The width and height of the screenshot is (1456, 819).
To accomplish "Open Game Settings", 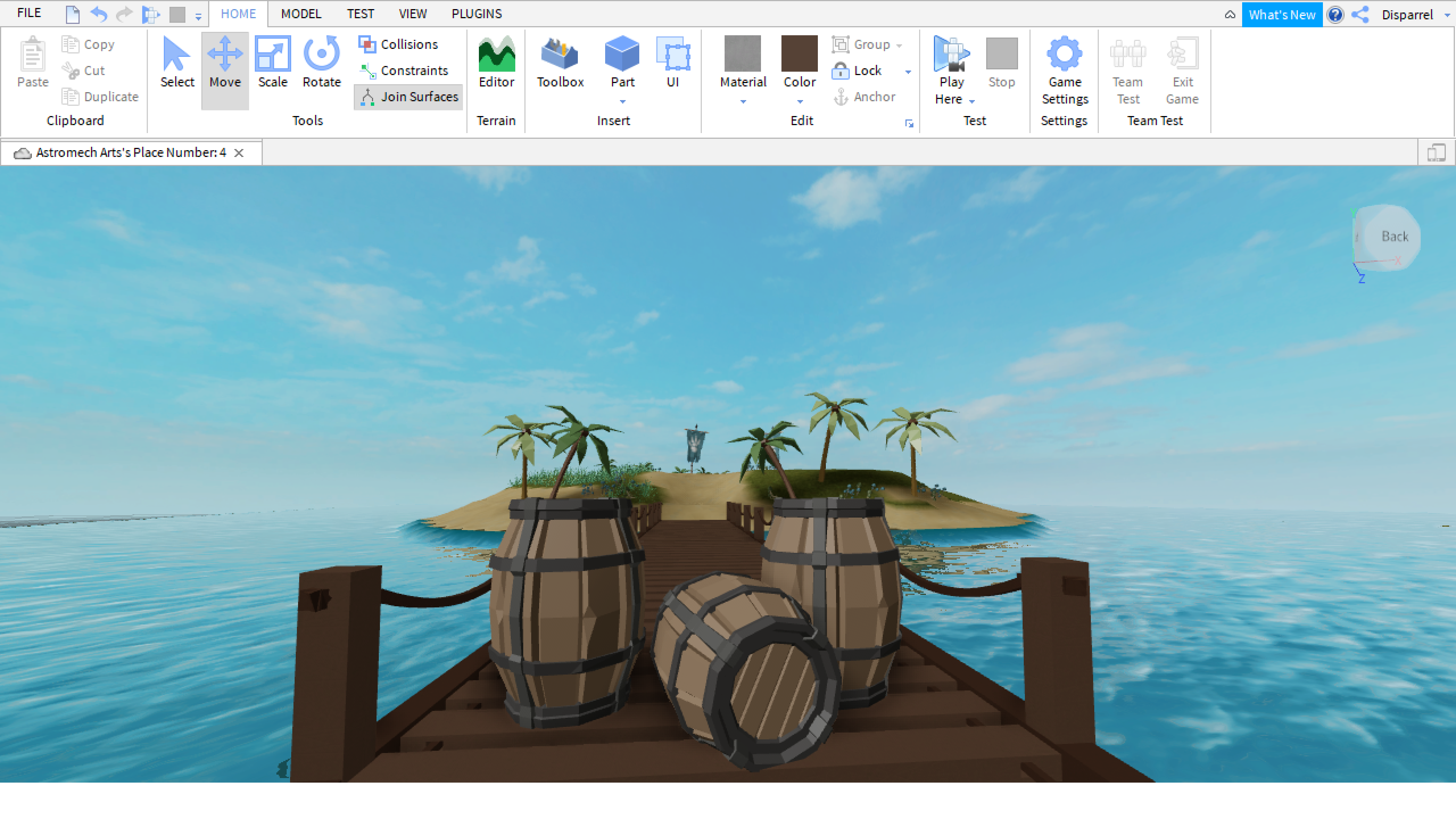I will click(x=1064, y=68).
